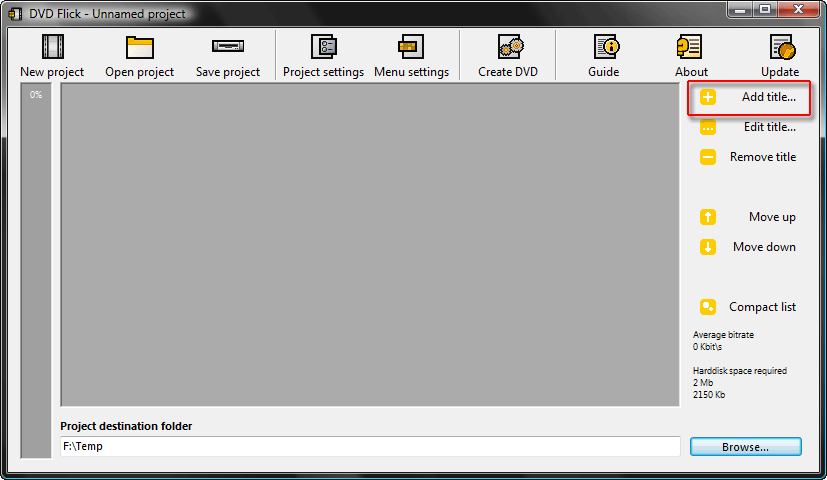
Task: Open the Guide help icon
Action: click(607, 47)
